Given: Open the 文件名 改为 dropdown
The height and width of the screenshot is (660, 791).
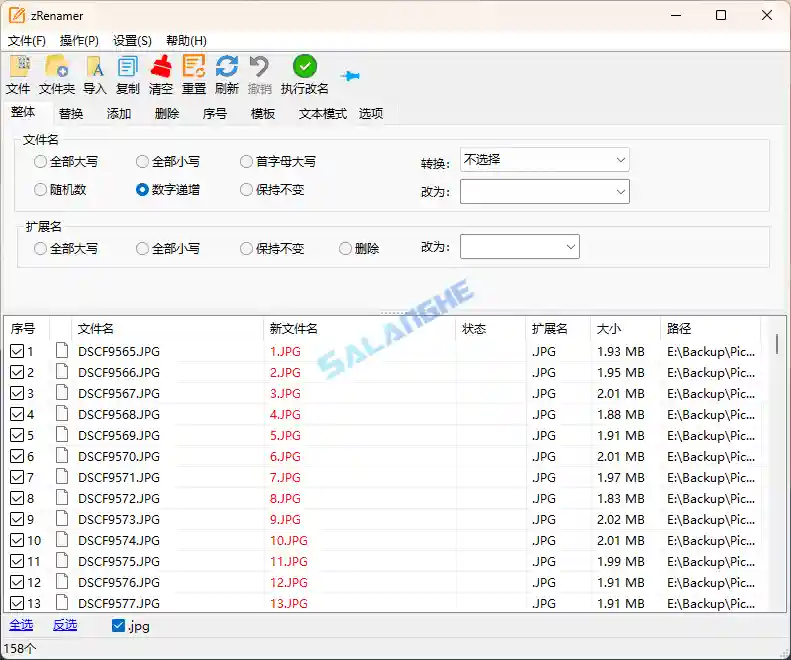Looking at the screenshot, I should (x=544, y=191).
